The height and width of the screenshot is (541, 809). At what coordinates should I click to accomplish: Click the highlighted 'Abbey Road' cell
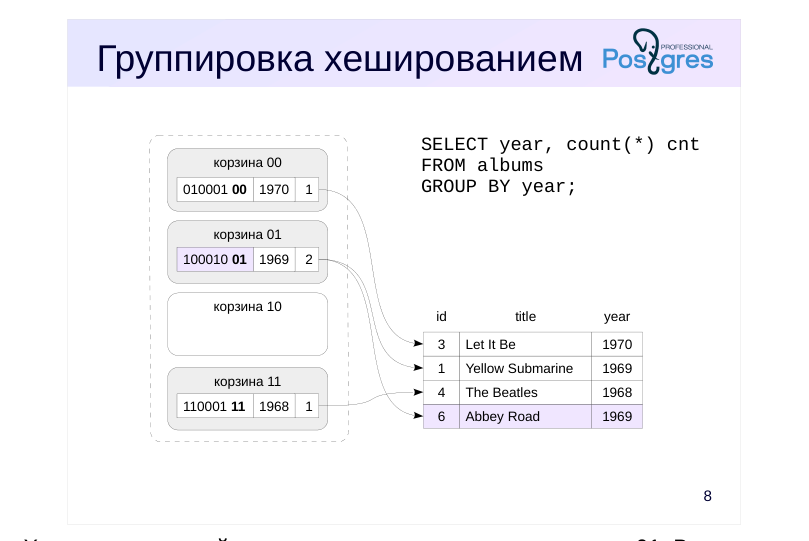[525, 416]
